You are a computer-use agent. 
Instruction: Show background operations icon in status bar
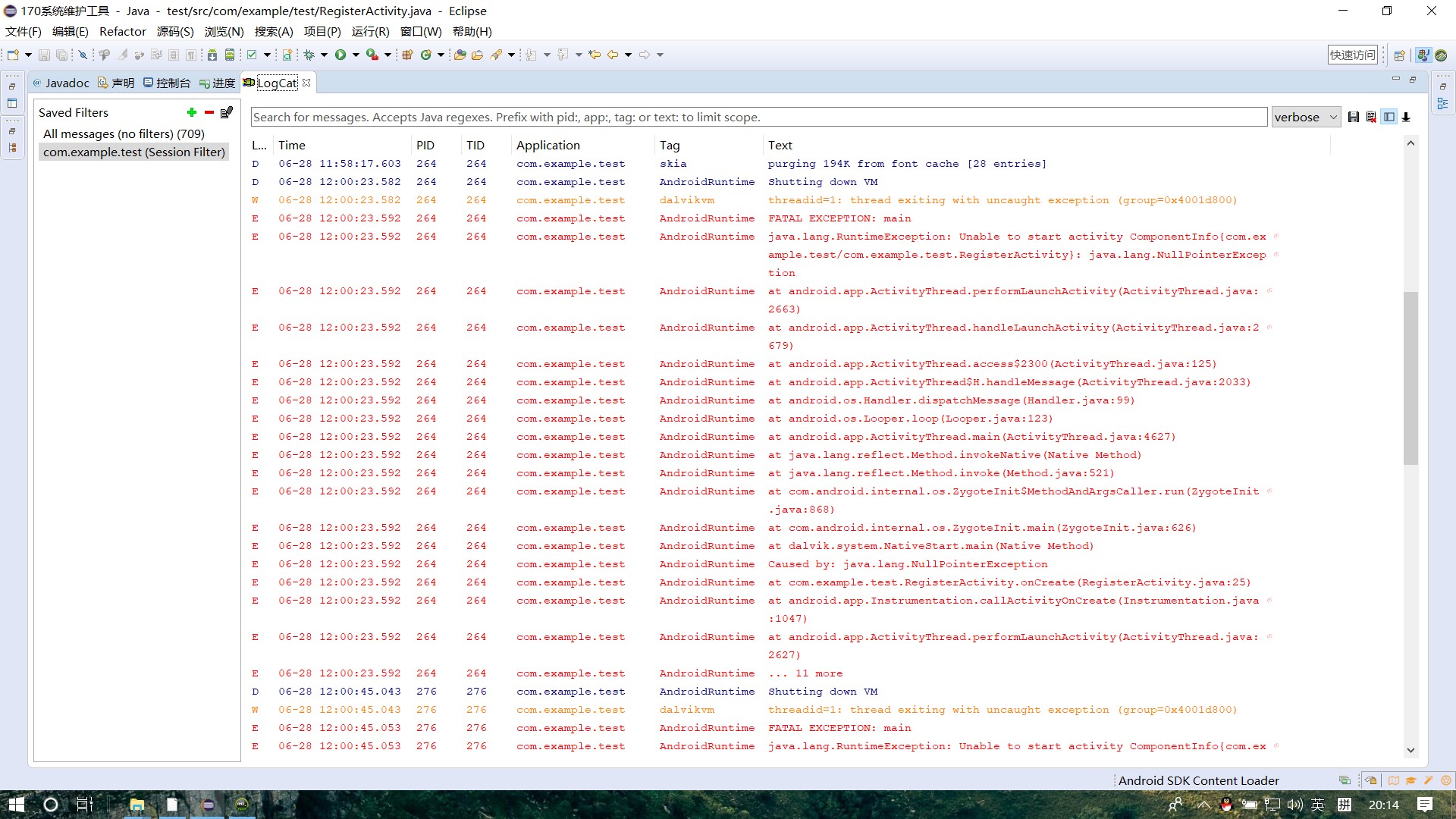(1345, 780)
